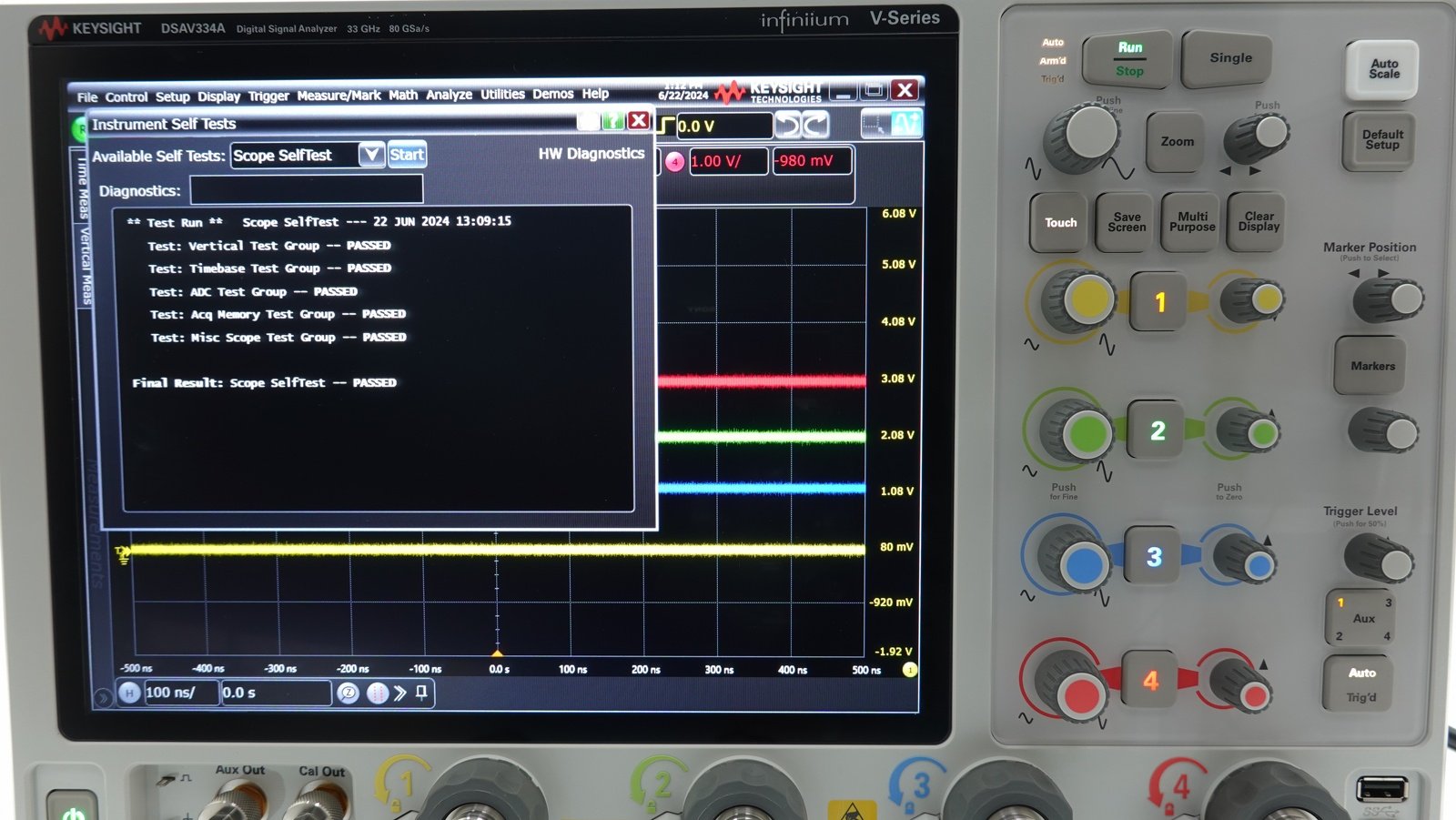Click the Trigger Level knob
1456x820 pixels.
pos(1380,559)
